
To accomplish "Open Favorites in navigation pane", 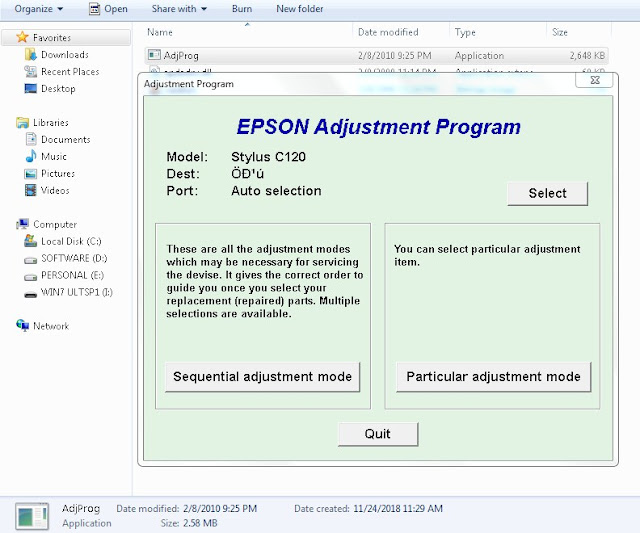I will point(52,38).
